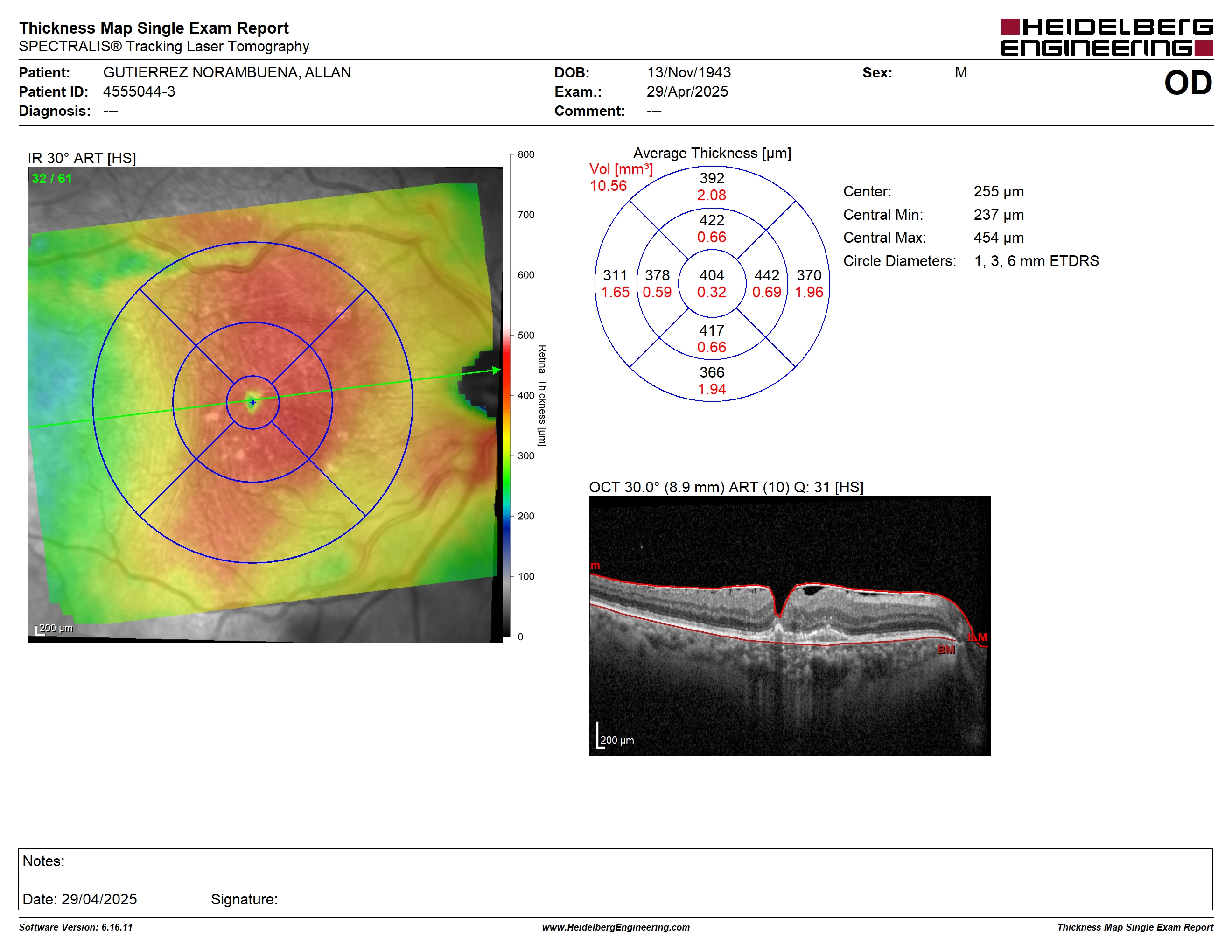Viewport: 1232px width, 952px height.
Task: Click the Average Thickness [µm] heading
Action: 712,153
